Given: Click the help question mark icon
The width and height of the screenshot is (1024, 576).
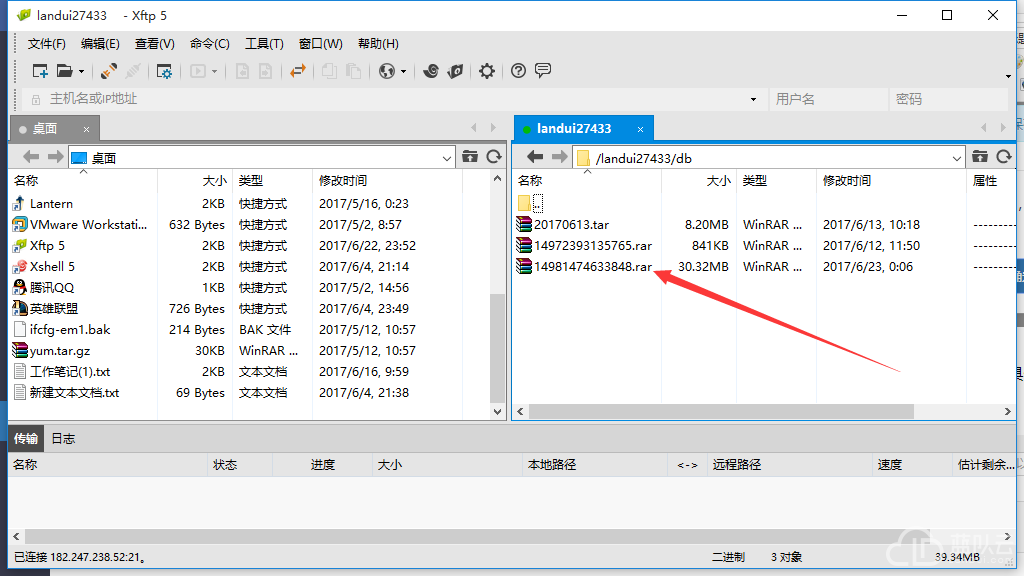Looking at the screenshot, I should (x=517, y=71).
